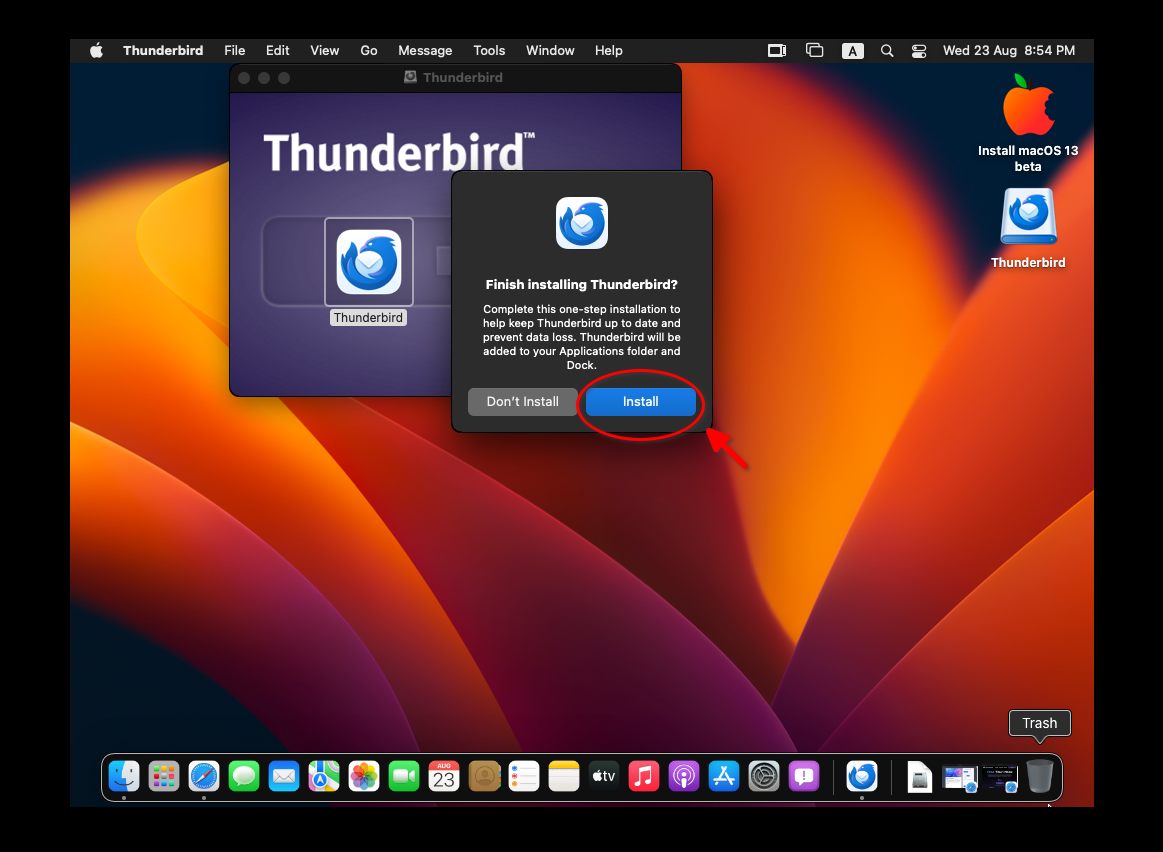
Task: Launch FaceTime from the Dock
Action: click(x=404, y=776)
